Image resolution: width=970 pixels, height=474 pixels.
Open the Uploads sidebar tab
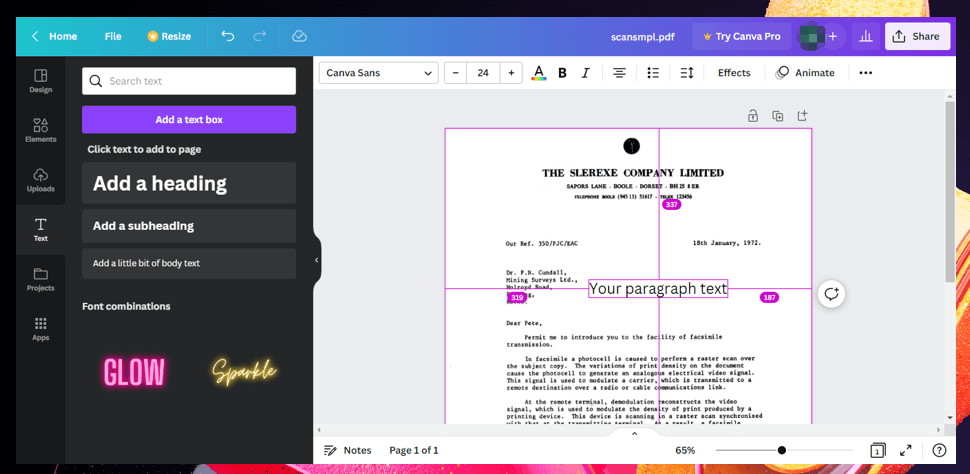41,180
